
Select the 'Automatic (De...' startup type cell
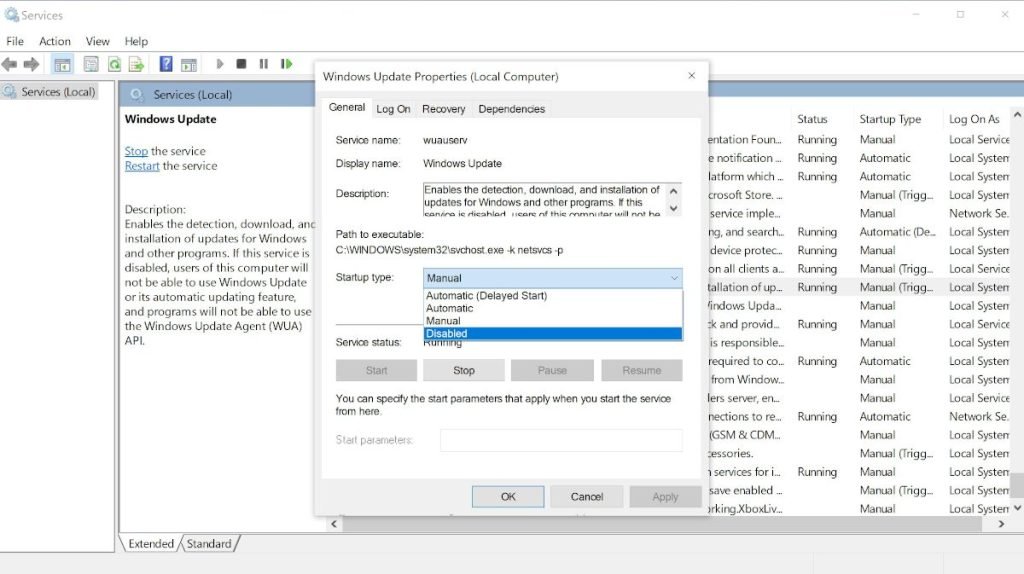(897, 232)
